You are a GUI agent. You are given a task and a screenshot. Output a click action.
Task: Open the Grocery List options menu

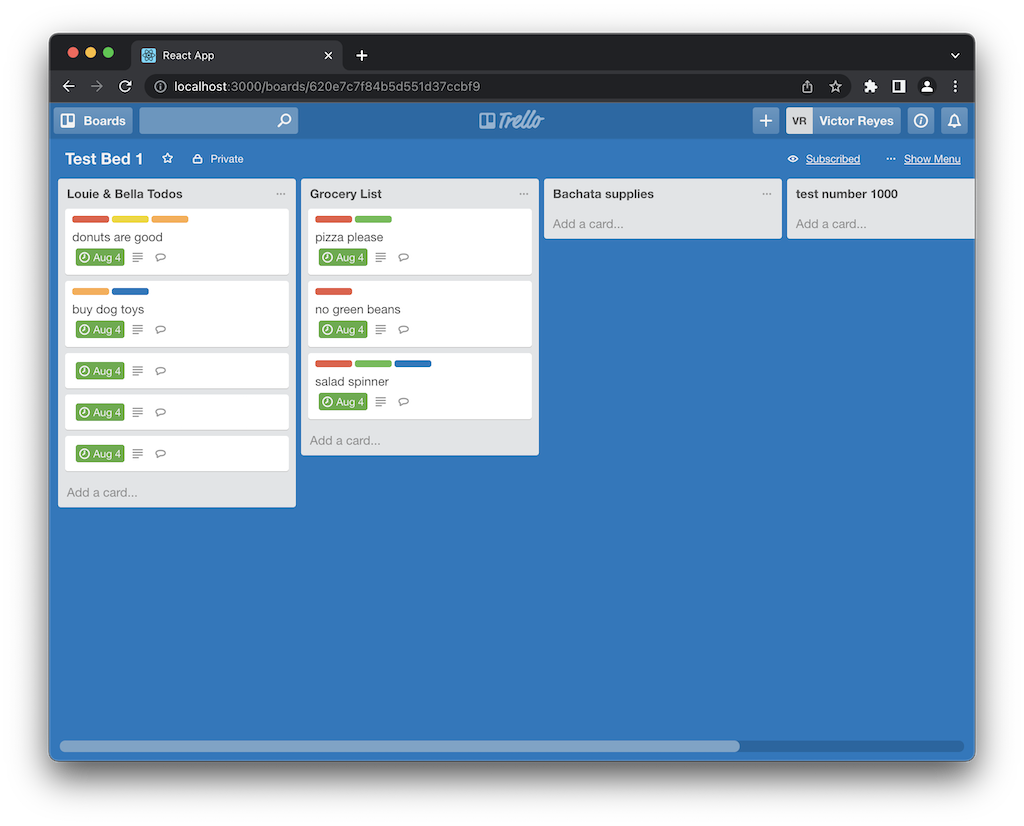(x=524, y=194)
